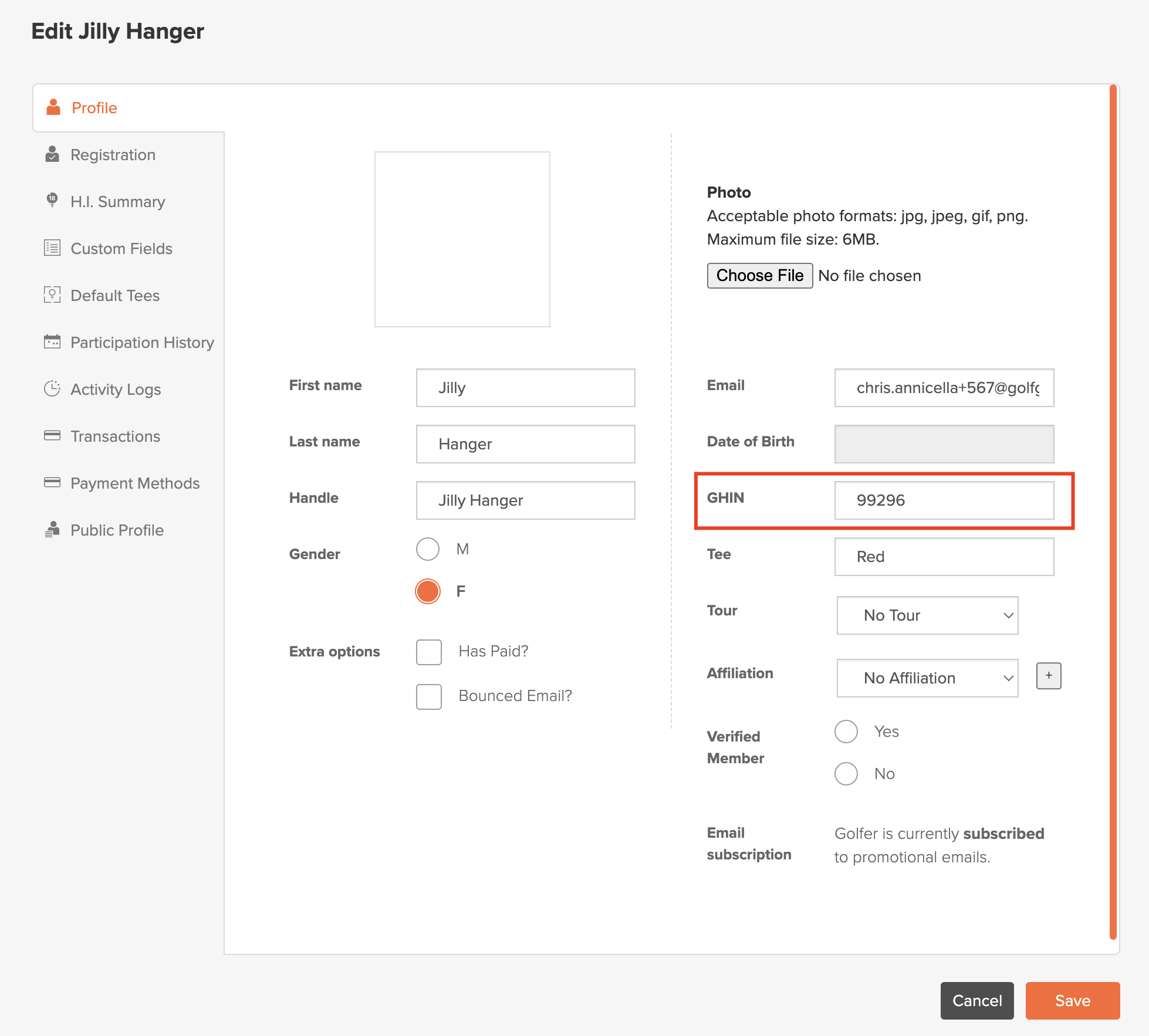Screen dimensions: 1149x1036
Task: Click the Custom Fields list icon
Action: click(x=52, y=248)
